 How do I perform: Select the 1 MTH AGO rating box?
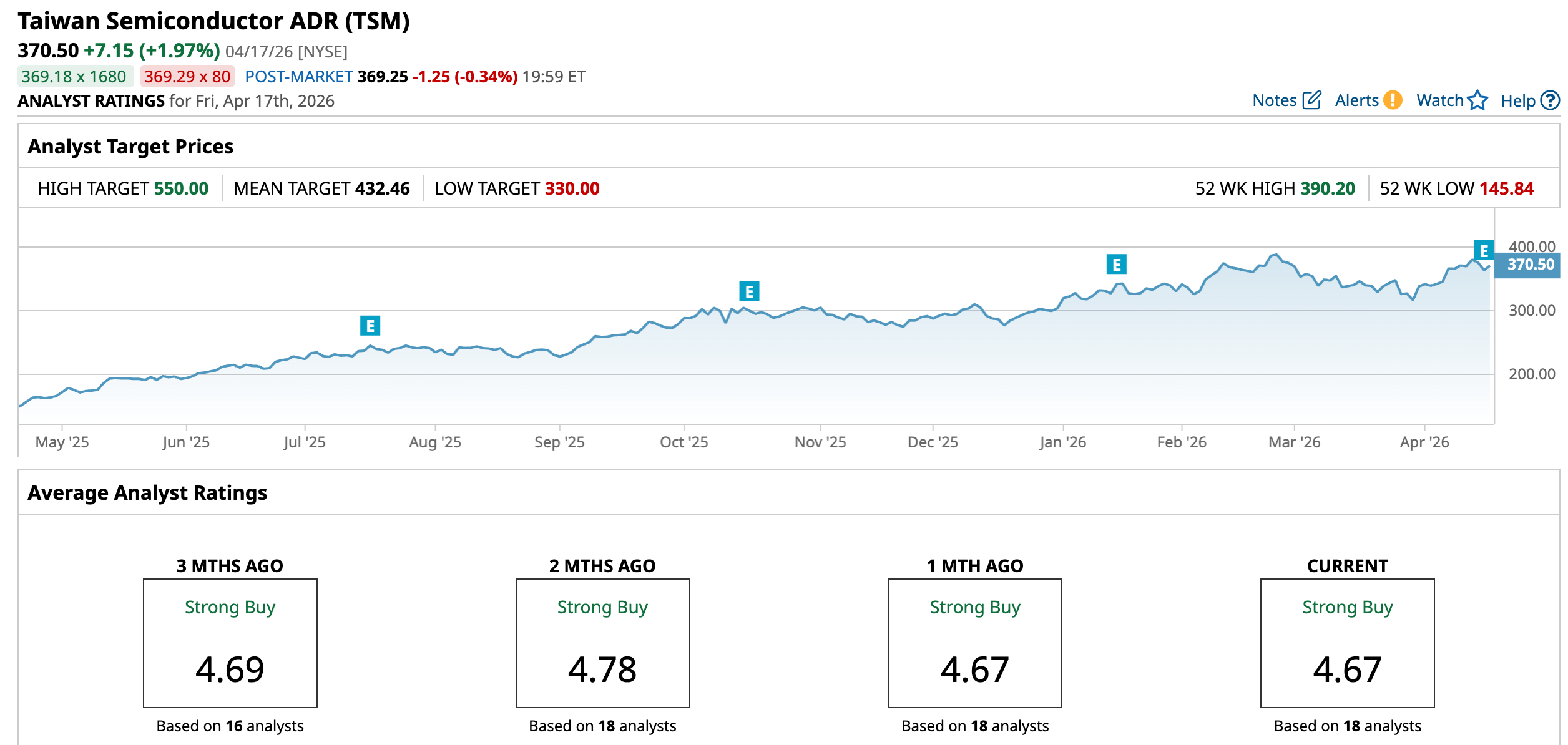tap(974, 643)
